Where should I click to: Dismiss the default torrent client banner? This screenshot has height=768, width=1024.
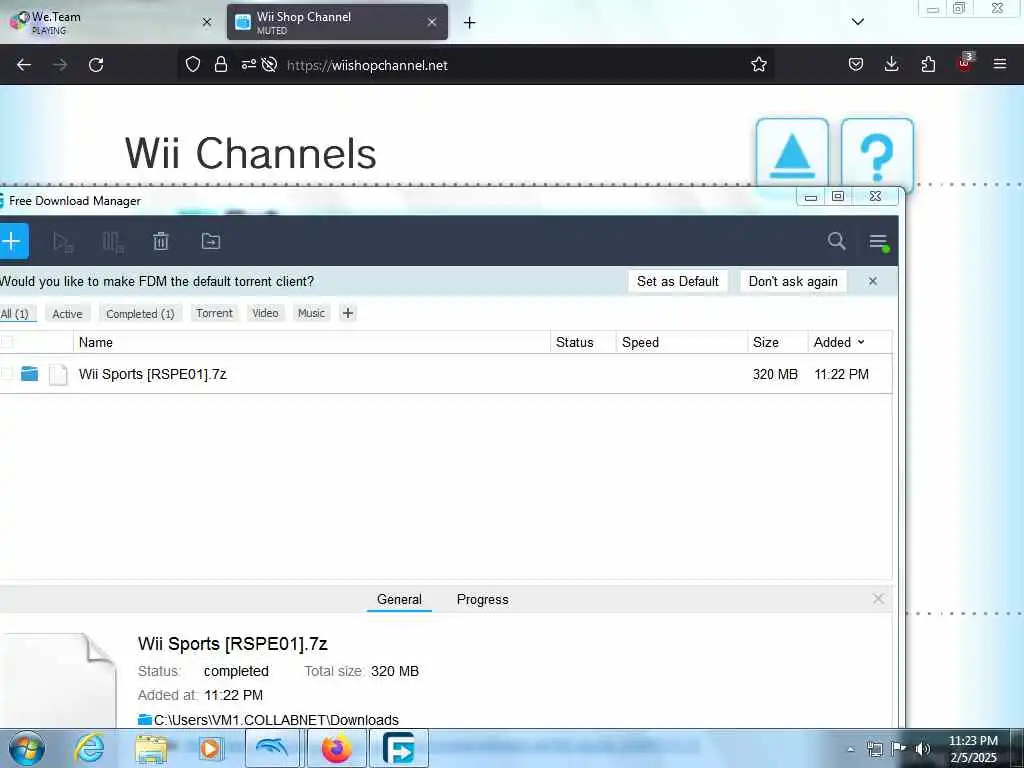pos(872,281)
